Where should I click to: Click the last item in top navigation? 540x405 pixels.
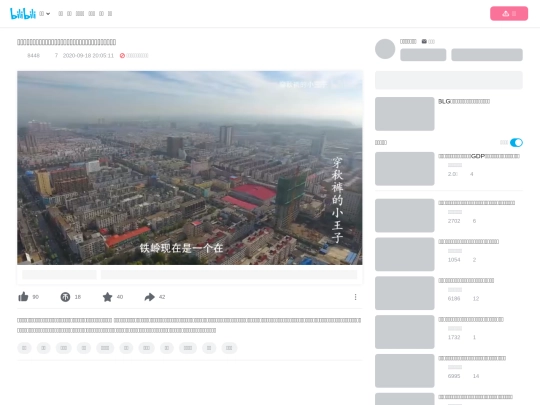[110, 14]
